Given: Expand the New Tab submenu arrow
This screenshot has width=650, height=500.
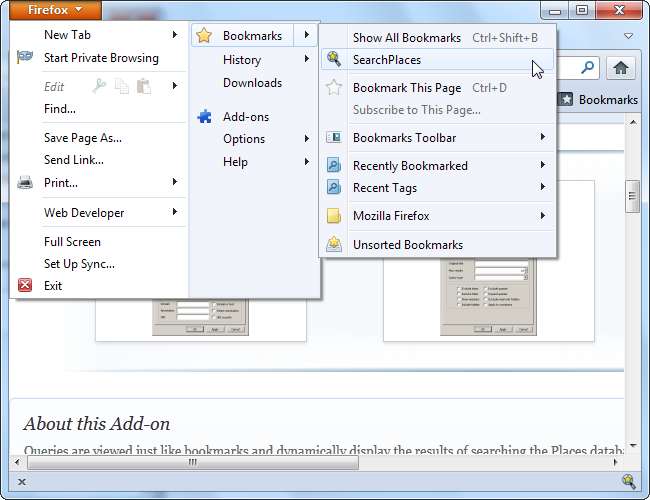Looking at the screenshot, I should coord(175,34).
